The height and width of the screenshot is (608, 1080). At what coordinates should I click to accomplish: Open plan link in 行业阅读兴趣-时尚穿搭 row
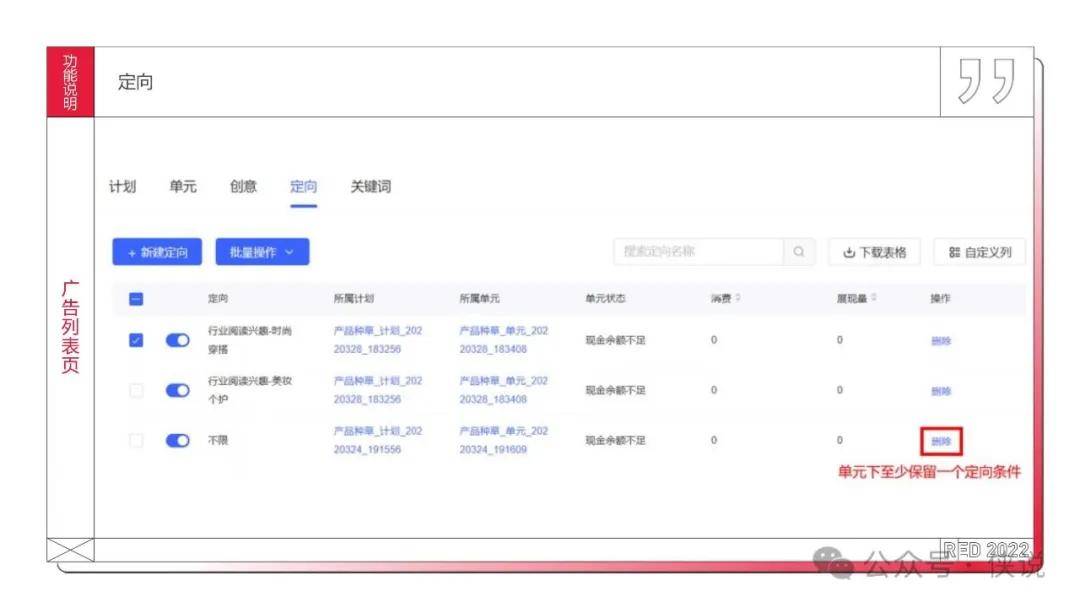(378, 340)
